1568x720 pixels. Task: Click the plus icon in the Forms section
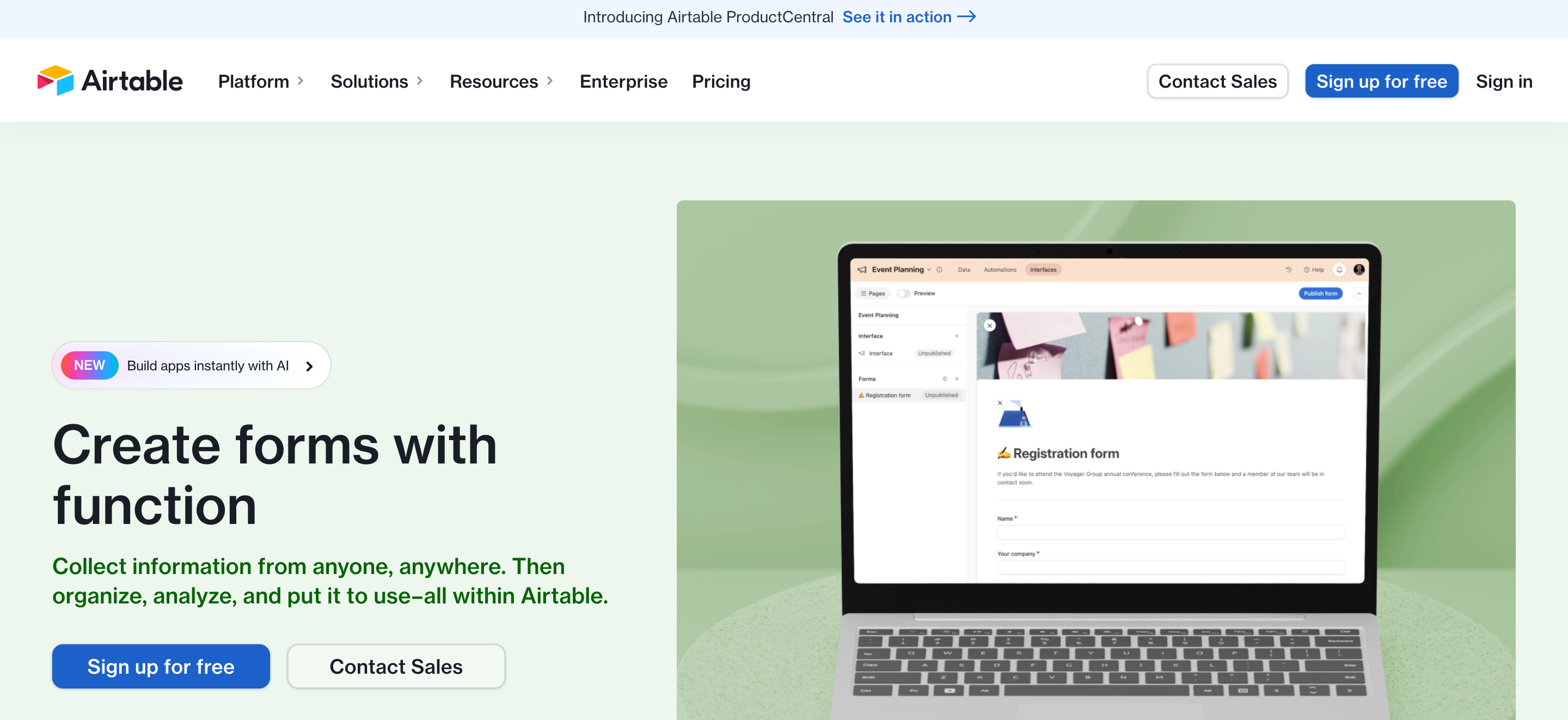click(957, 379)
